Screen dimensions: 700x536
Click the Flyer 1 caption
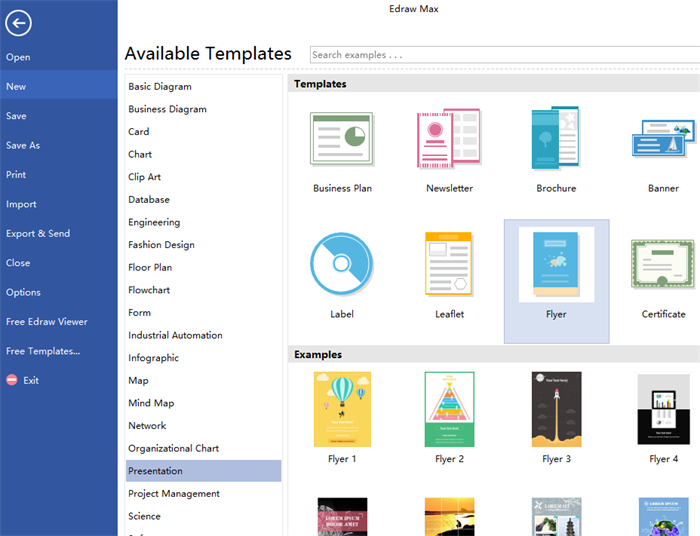pyautogui.click(x=342, y=459)
